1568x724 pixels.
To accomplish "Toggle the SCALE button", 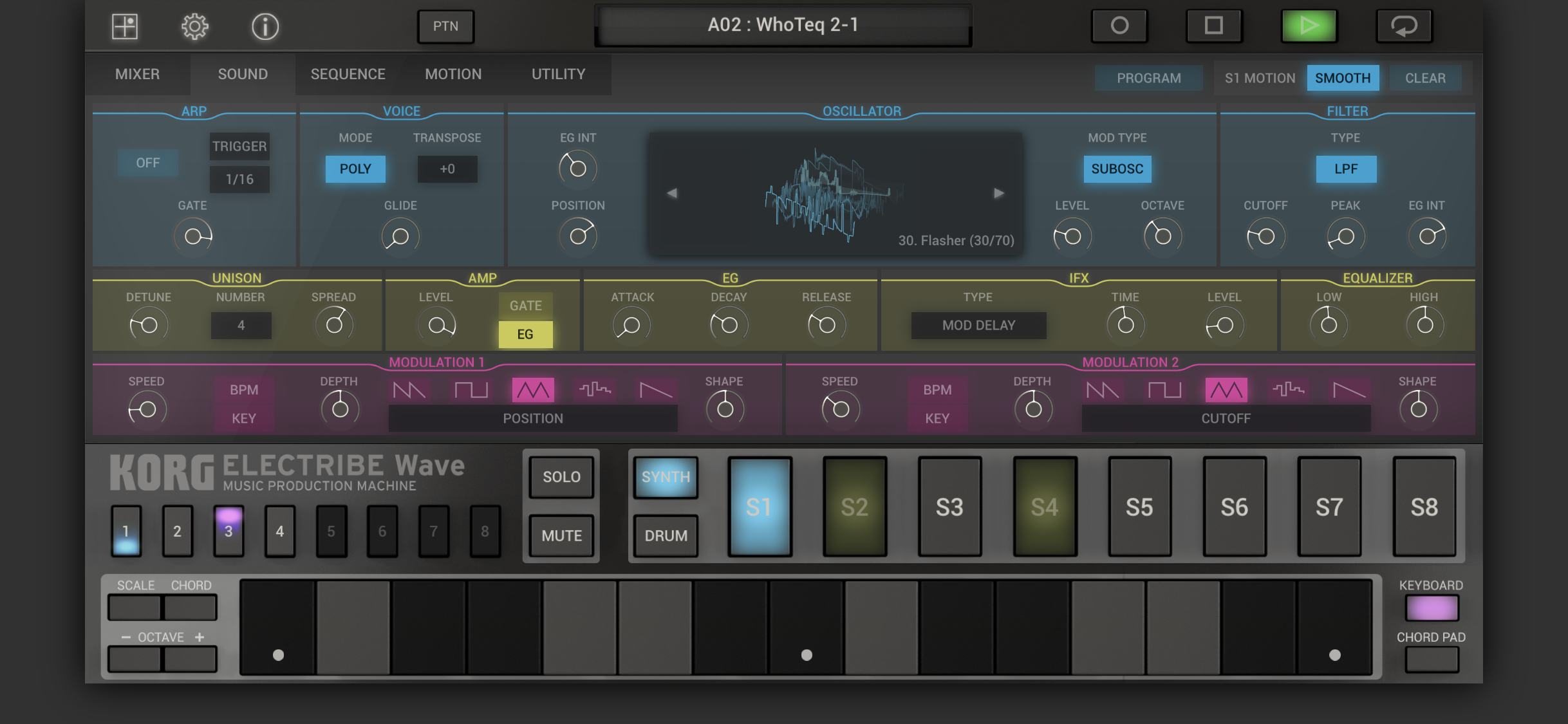I will (135, 608).
